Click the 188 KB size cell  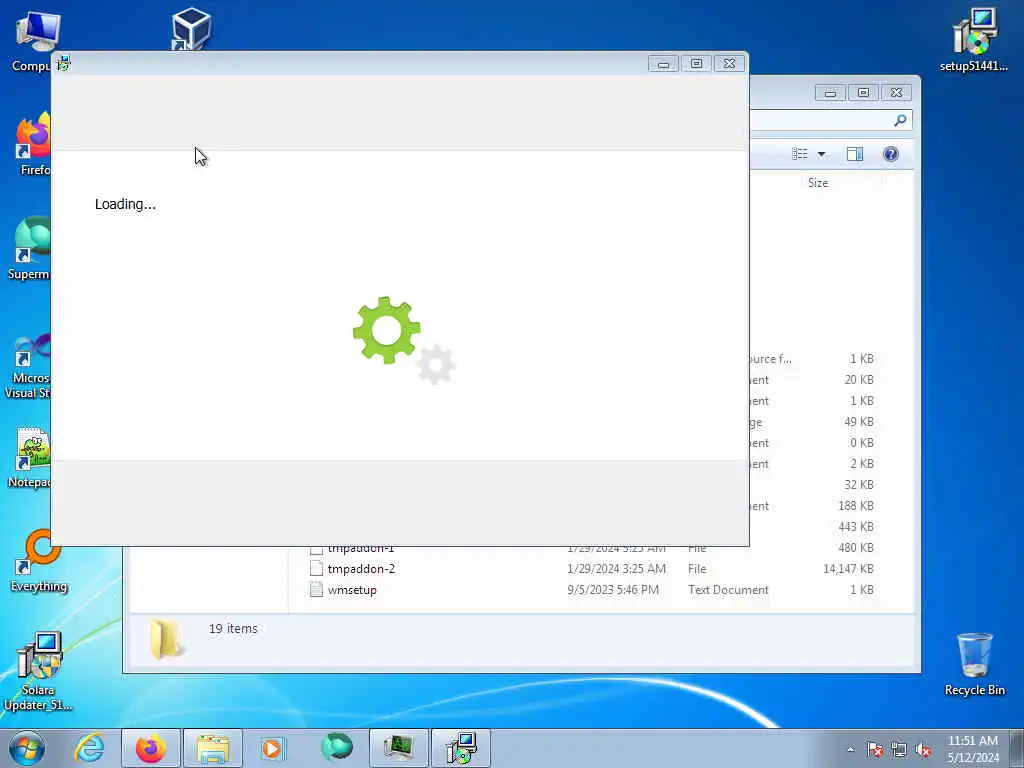click(x=856, y=506)
